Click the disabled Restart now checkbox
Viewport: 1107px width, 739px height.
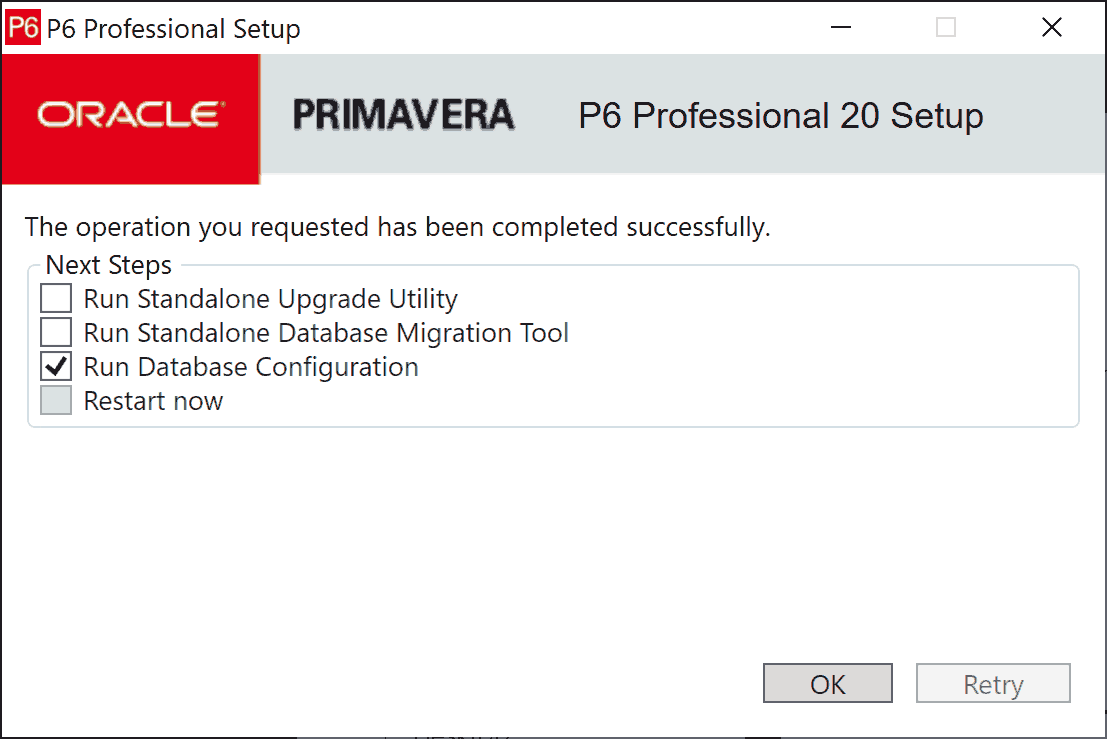coord(56,401)
